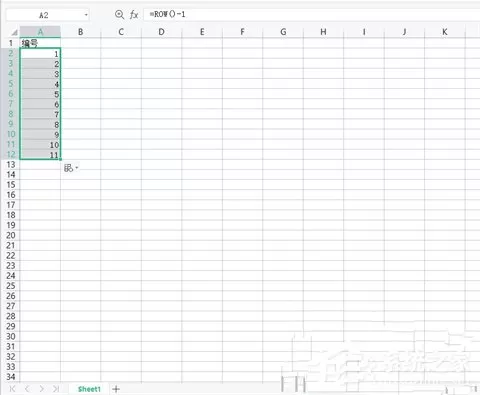Click cell containing value 8
This screenshot has width=480, height=395.
click(40, 124)
